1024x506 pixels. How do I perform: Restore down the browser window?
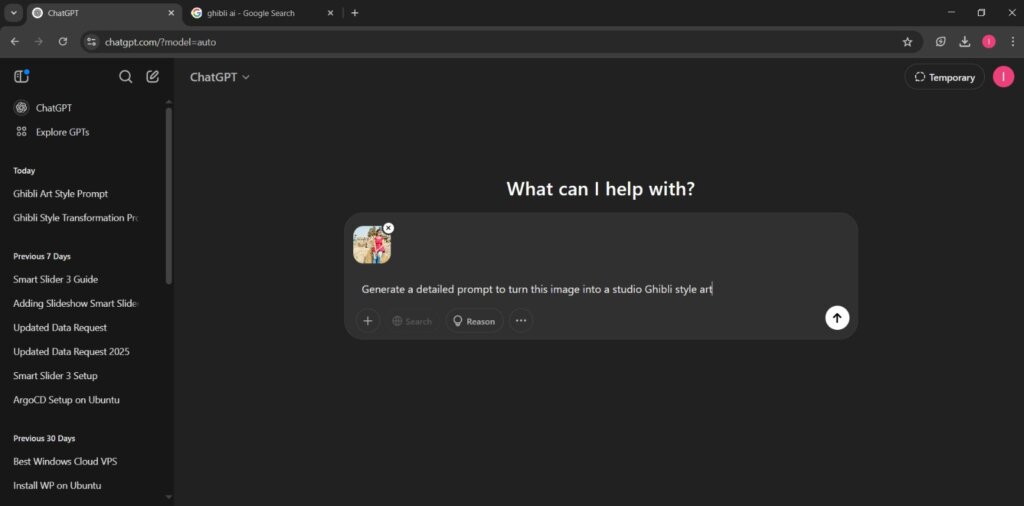click(981, 12)
